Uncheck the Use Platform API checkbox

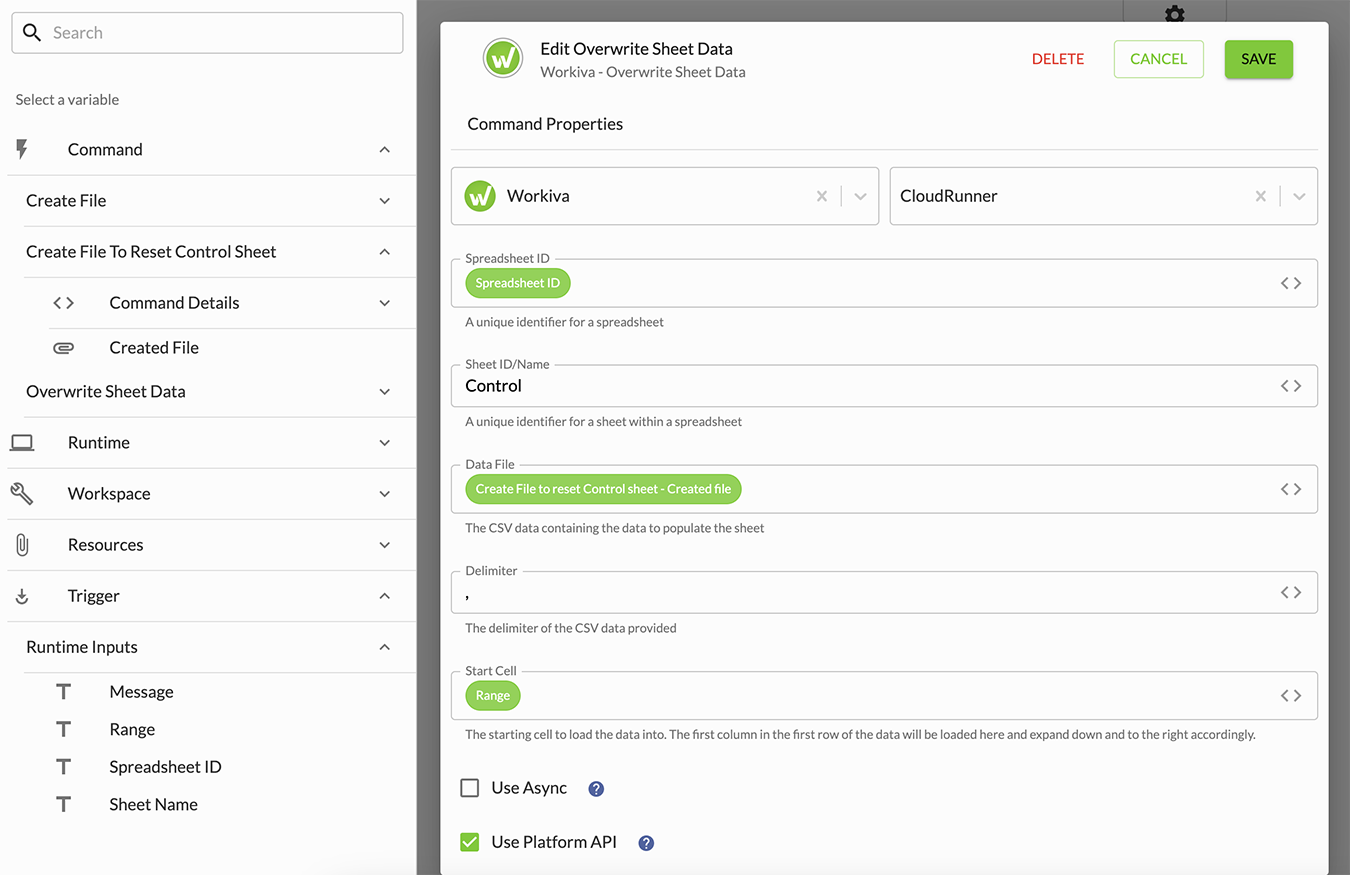[470, 842]
